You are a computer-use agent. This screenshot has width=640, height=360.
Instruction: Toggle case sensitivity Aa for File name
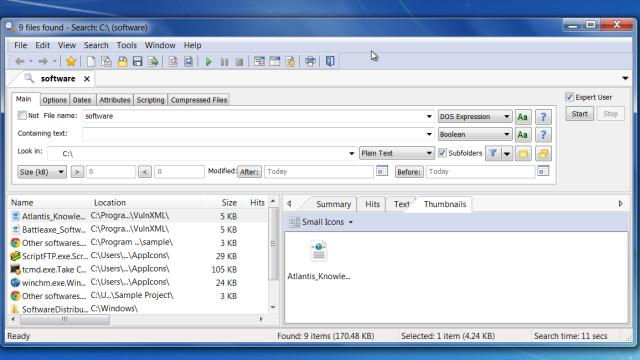click(x=523, y=117)
